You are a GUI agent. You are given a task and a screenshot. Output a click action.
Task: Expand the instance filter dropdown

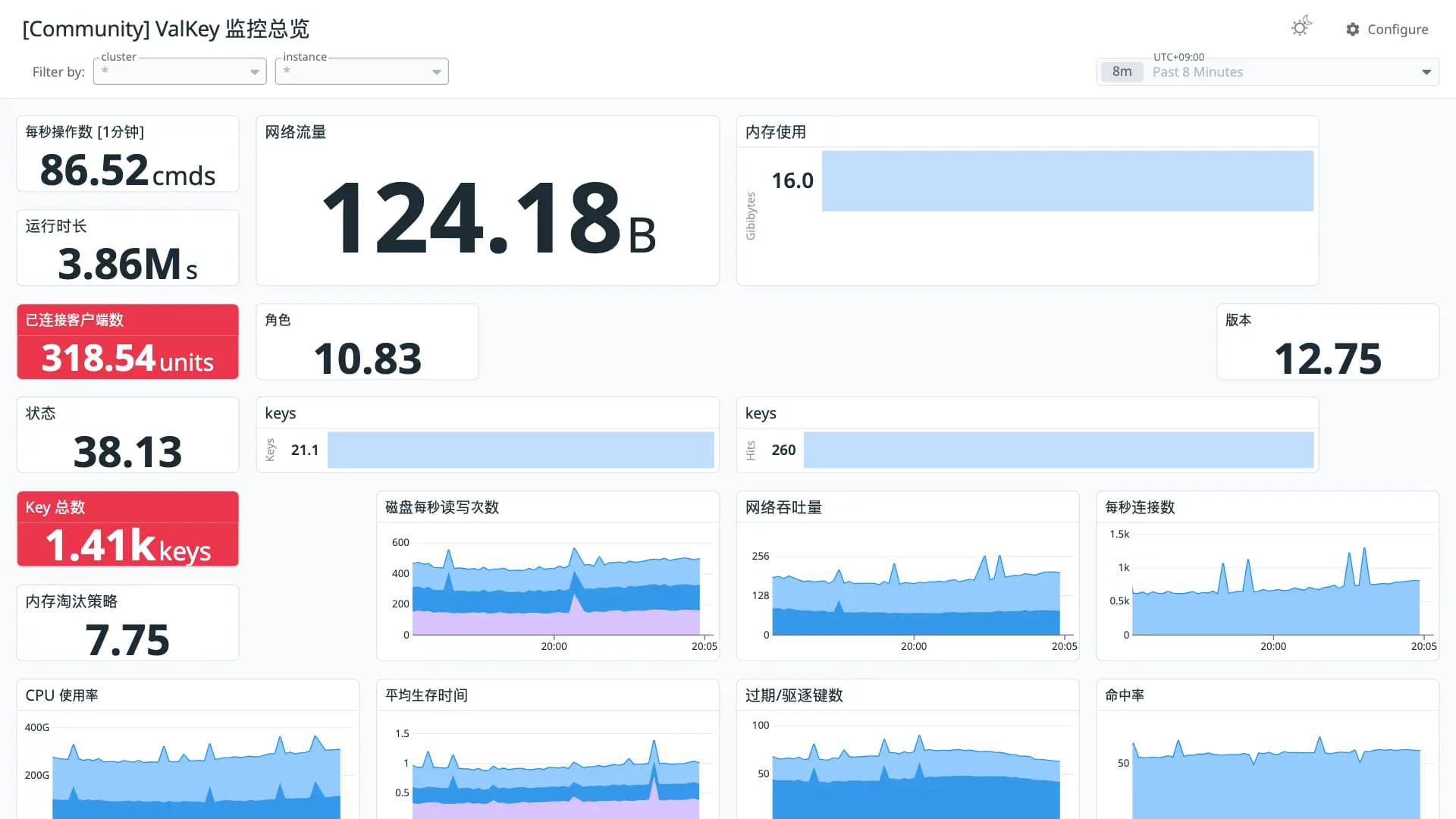[x=362, y=71]
